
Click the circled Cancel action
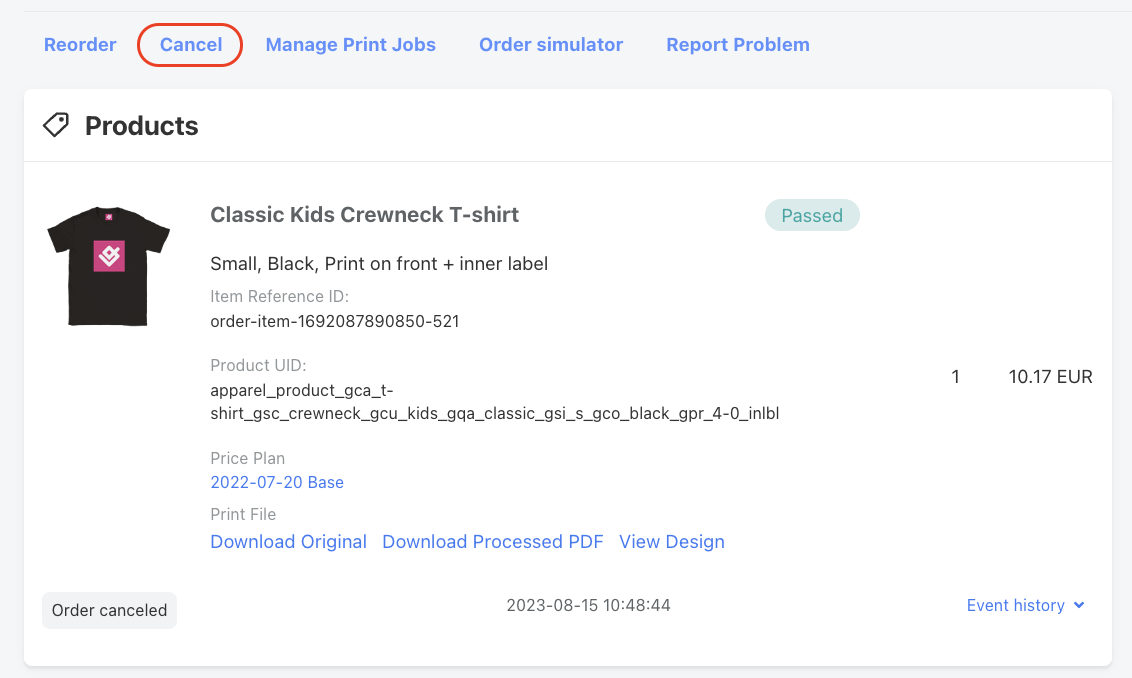191,45
